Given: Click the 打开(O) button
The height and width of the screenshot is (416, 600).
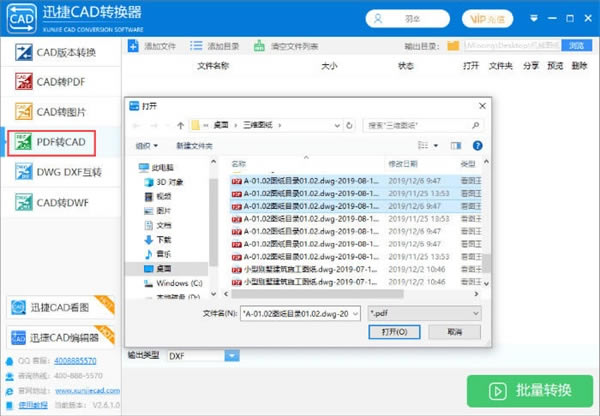Looking at the screenshot, I should pos(394,332).
